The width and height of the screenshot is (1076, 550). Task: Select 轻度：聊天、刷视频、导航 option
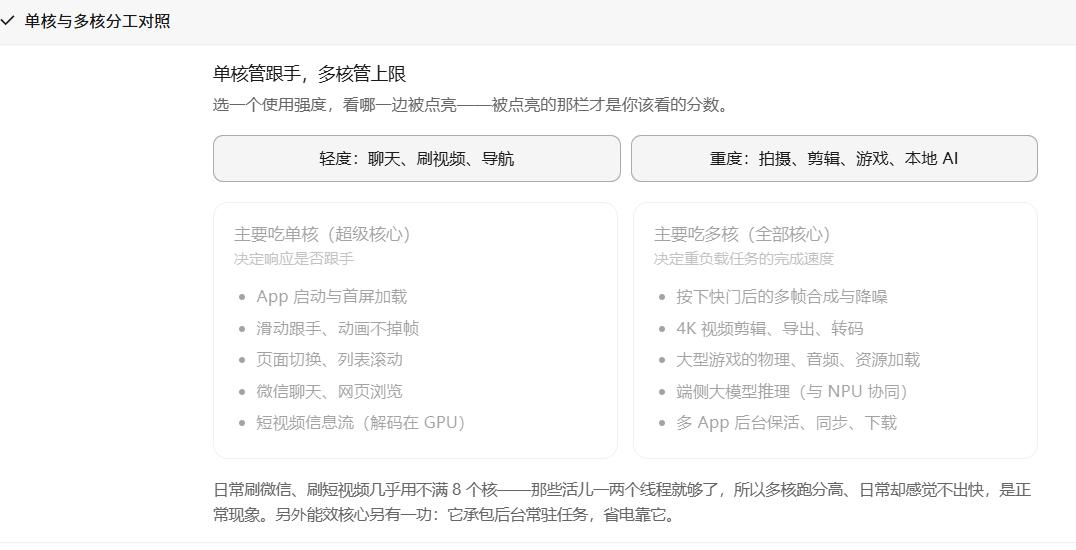point(417,159)
